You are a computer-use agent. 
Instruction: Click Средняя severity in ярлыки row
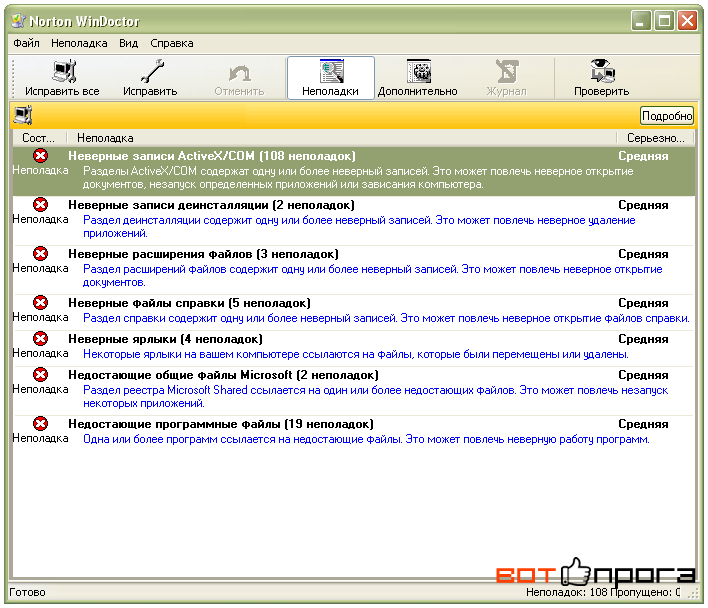point(643,339)
